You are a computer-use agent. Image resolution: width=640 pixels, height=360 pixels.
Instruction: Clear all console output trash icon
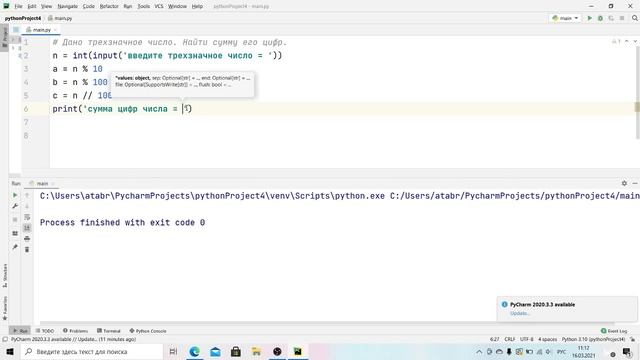[27, 249]
